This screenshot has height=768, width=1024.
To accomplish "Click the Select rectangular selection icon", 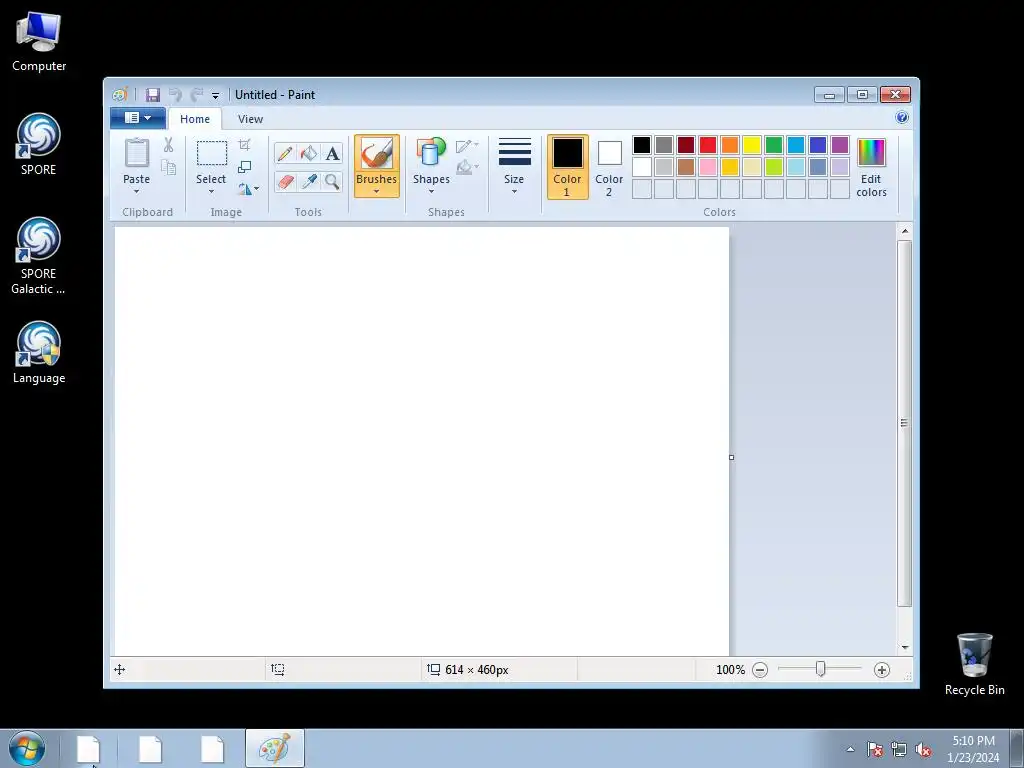I will [x=212, y=153].
